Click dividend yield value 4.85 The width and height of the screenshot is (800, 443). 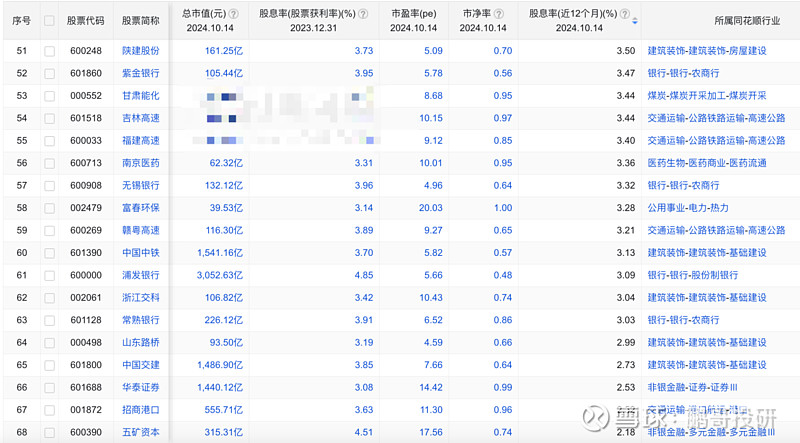click(364, 275)
